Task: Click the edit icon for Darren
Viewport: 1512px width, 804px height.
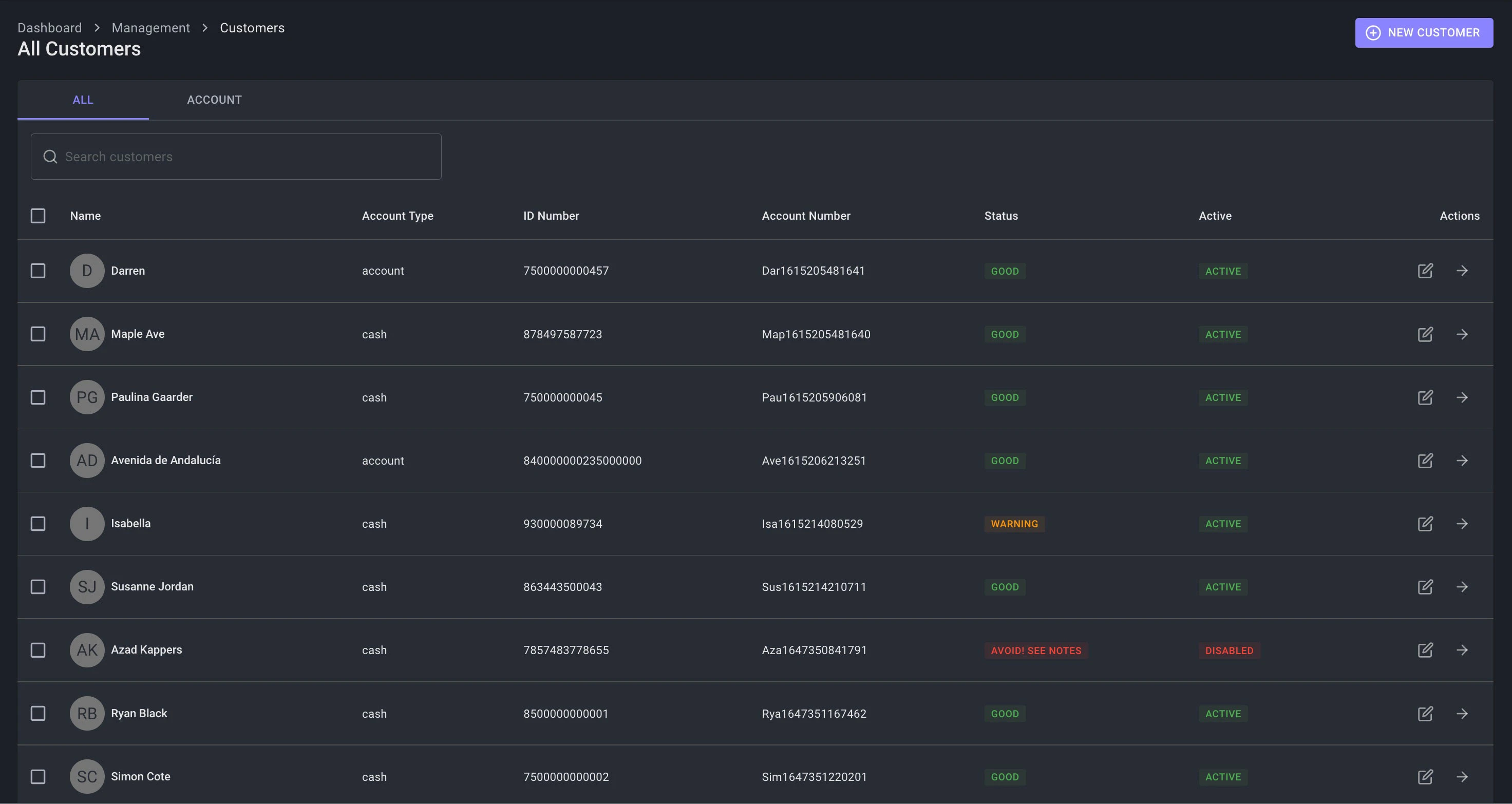Action: pos(1425,271)
